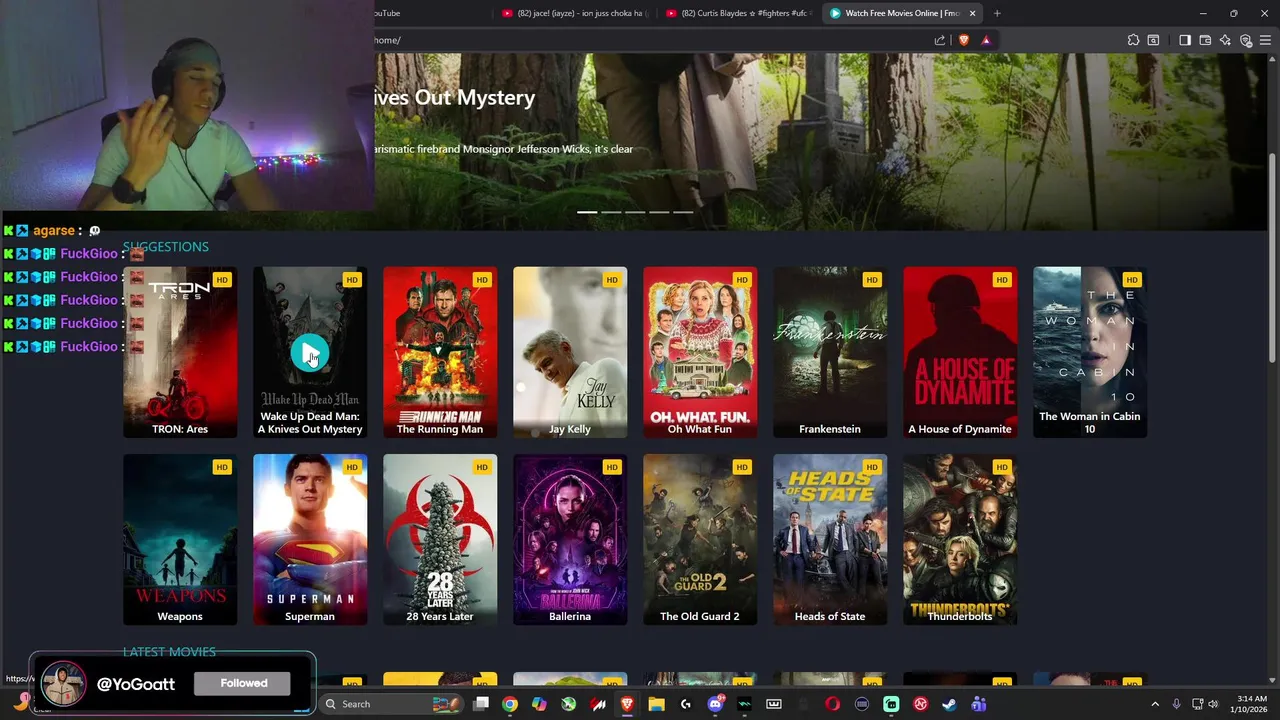Click the LATEST MOVIES section heading
Screen dimensions: 1280x720
pyautogui.click(x=169, y=652)
